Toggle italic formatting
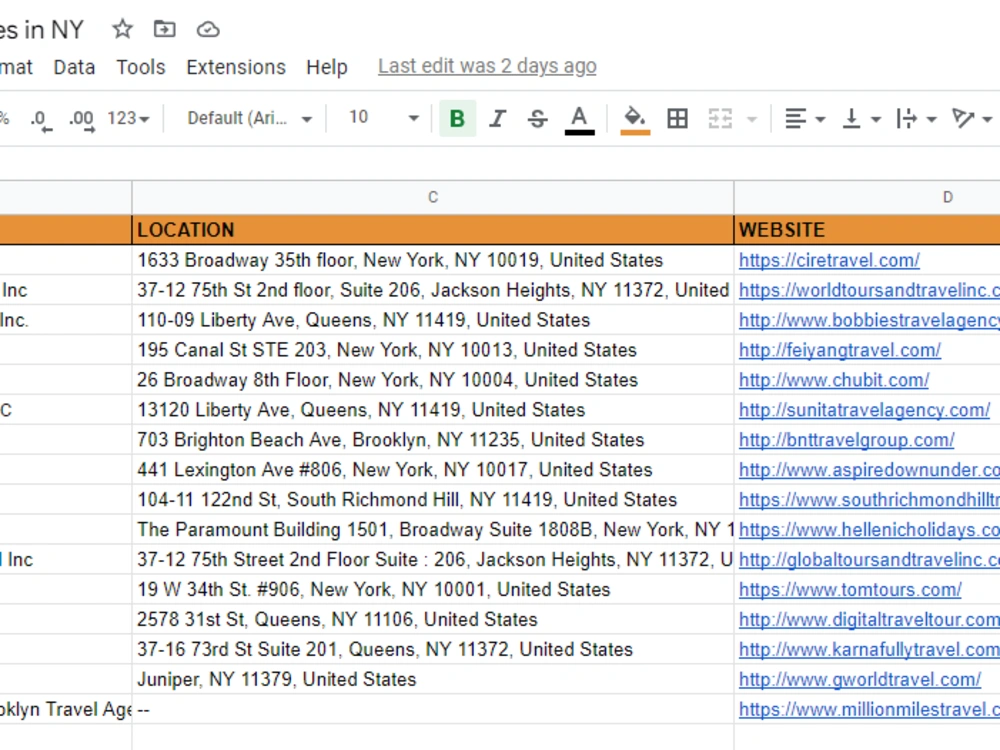The height and width of the screenshot is (750, 1000). coord(497,119)
